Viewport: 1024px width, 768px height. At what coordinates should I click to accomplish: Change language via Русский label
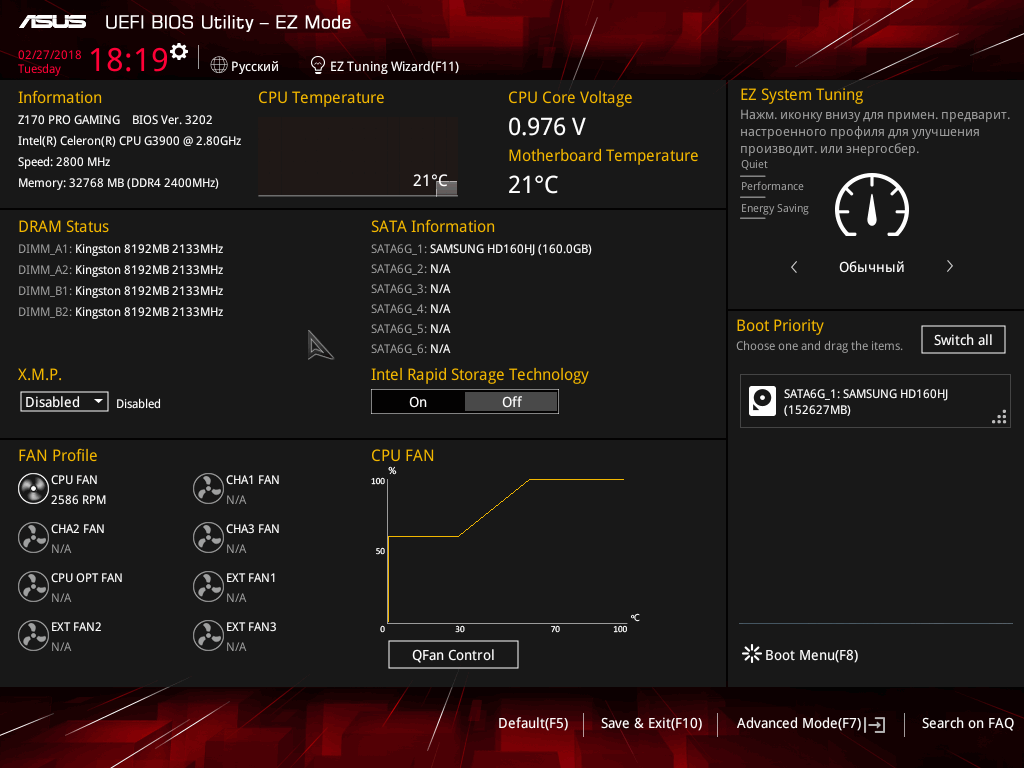(255, 67)
